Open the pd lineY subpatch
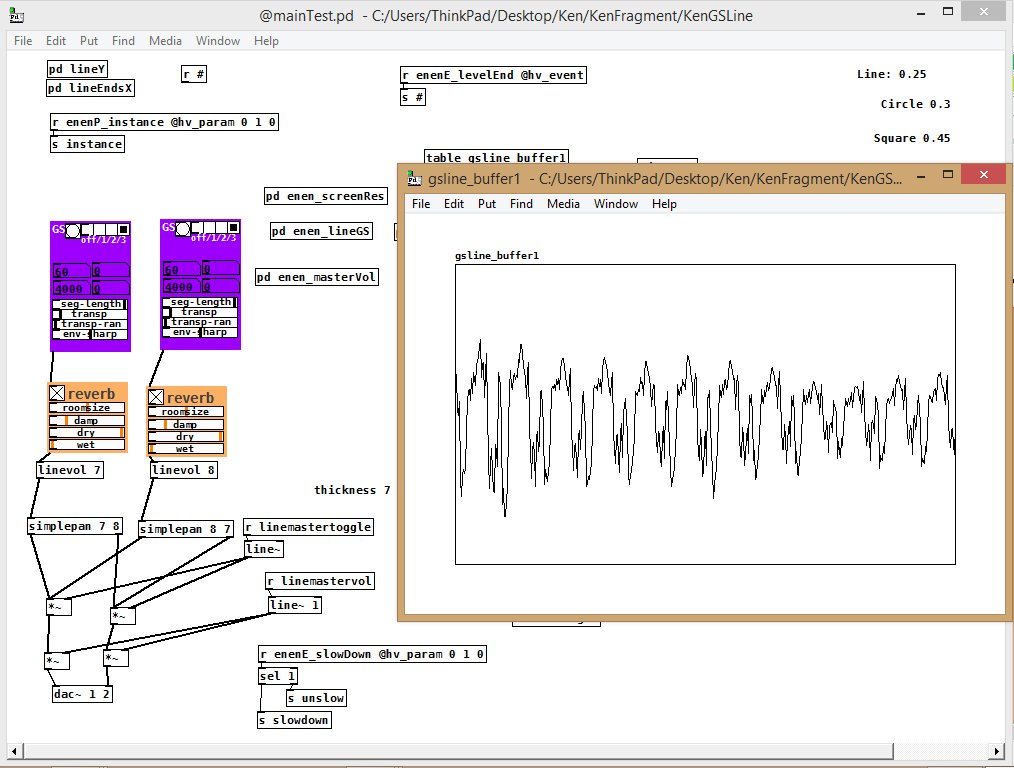This screenshot has width=1014, height=768. (x=76, y=69)
